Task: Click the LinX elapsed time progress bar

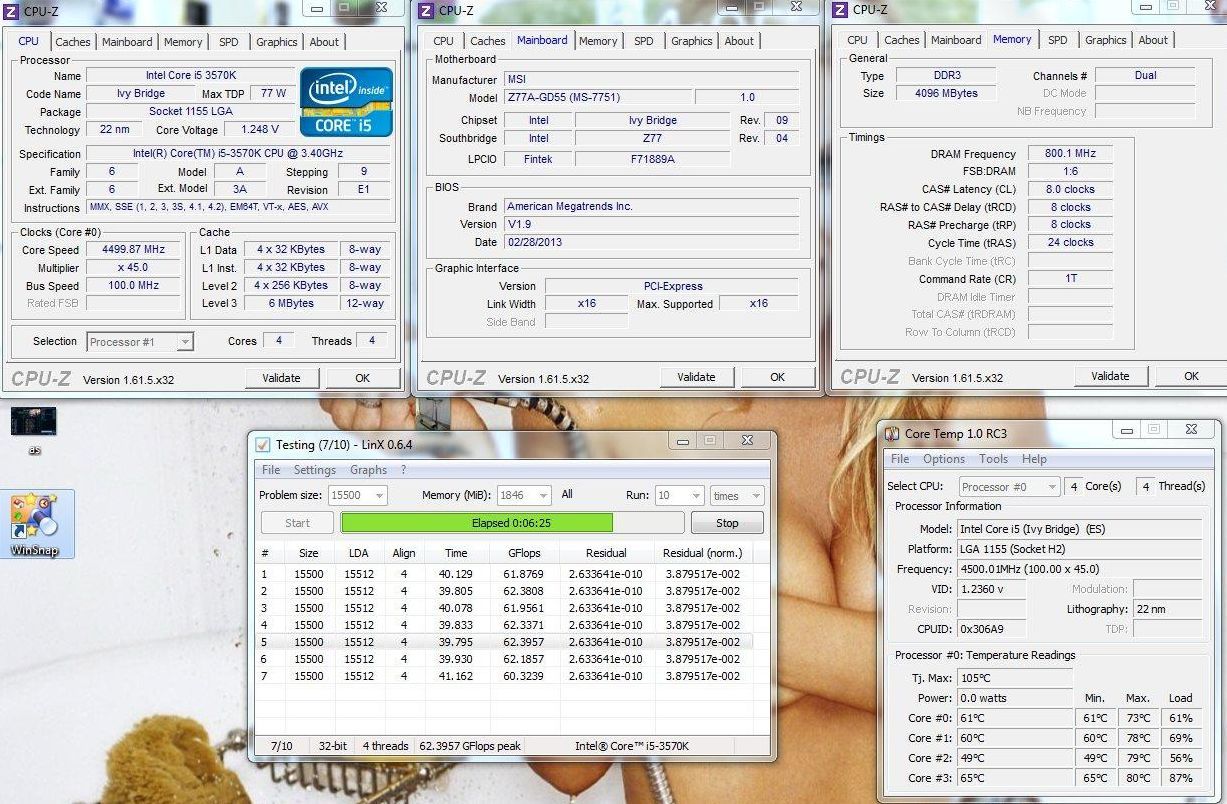Action: [x=512, y=523]
